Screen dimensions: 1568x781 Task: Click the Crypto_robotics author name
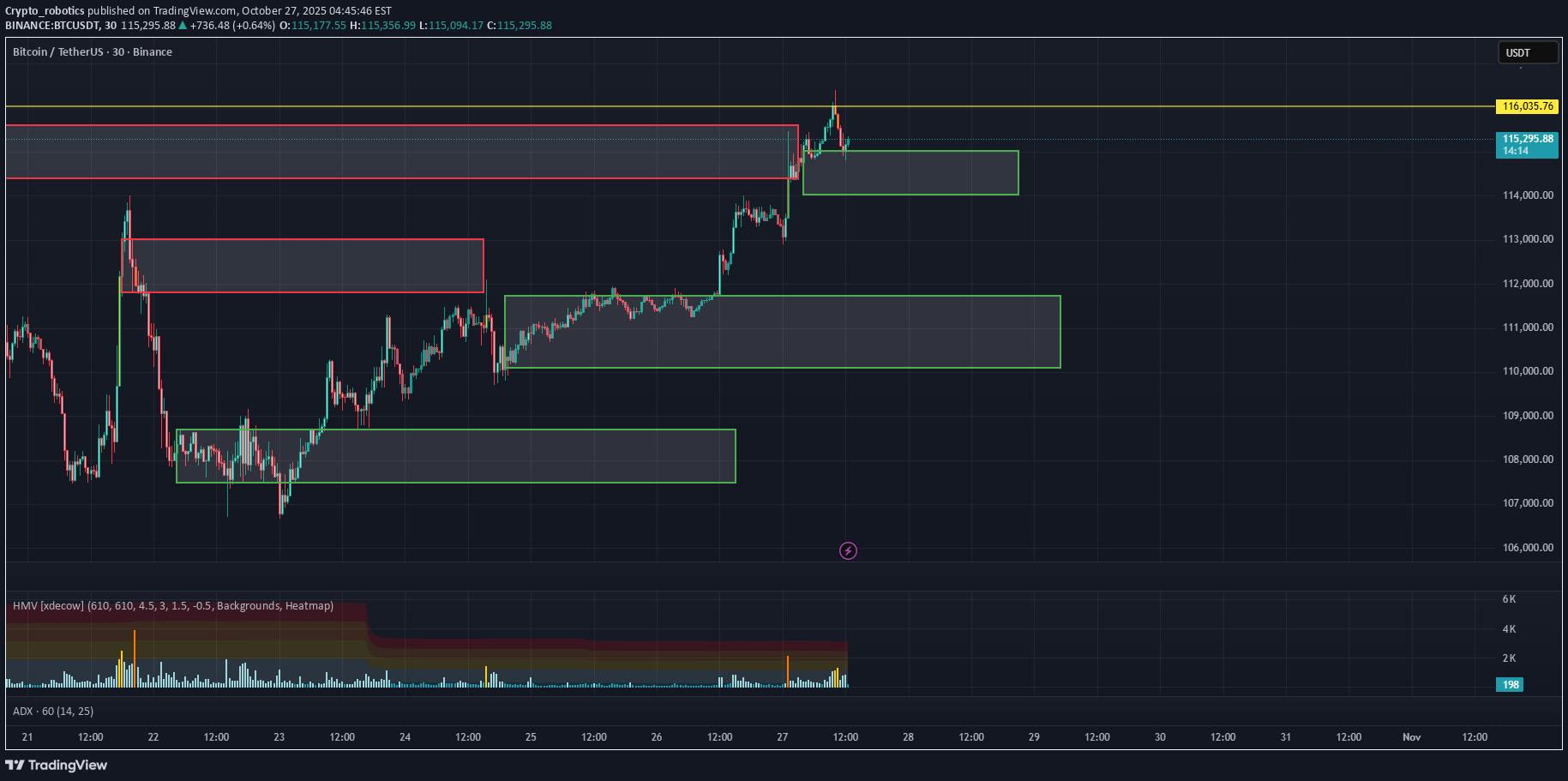coord(45,11)
